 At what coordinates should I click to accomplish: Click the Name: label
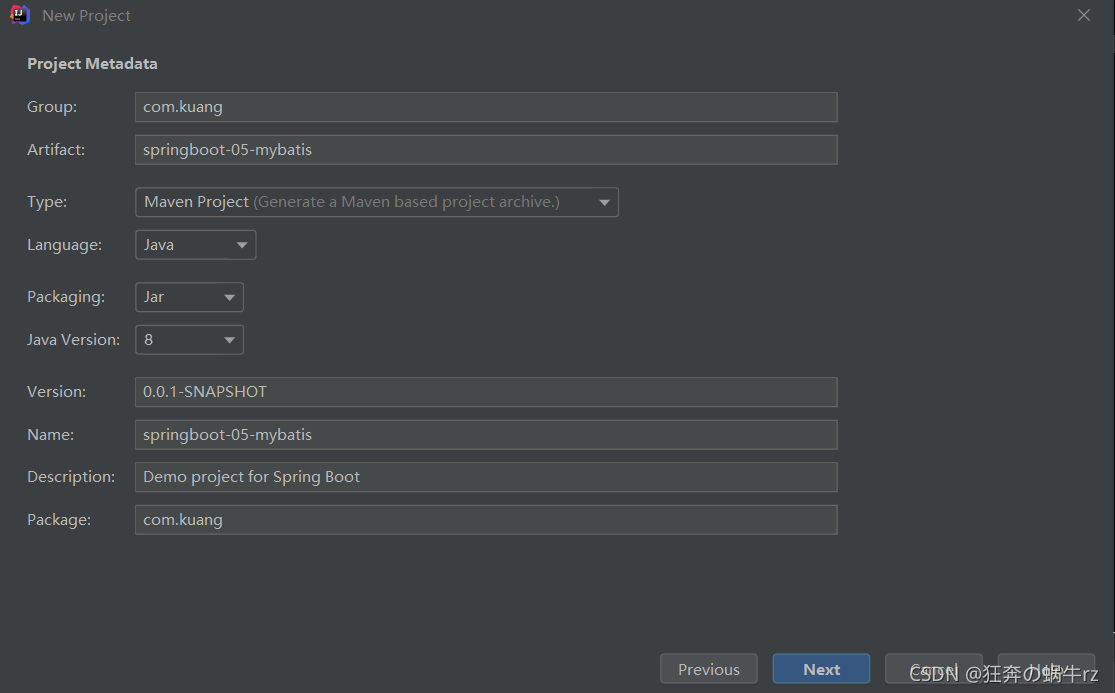50,434
